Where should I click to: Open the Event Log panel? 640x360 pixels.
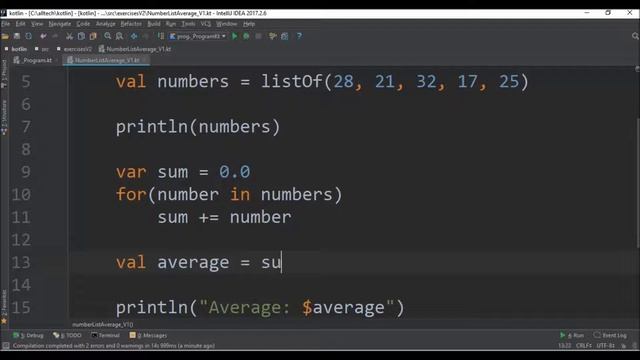pos(610,336)
